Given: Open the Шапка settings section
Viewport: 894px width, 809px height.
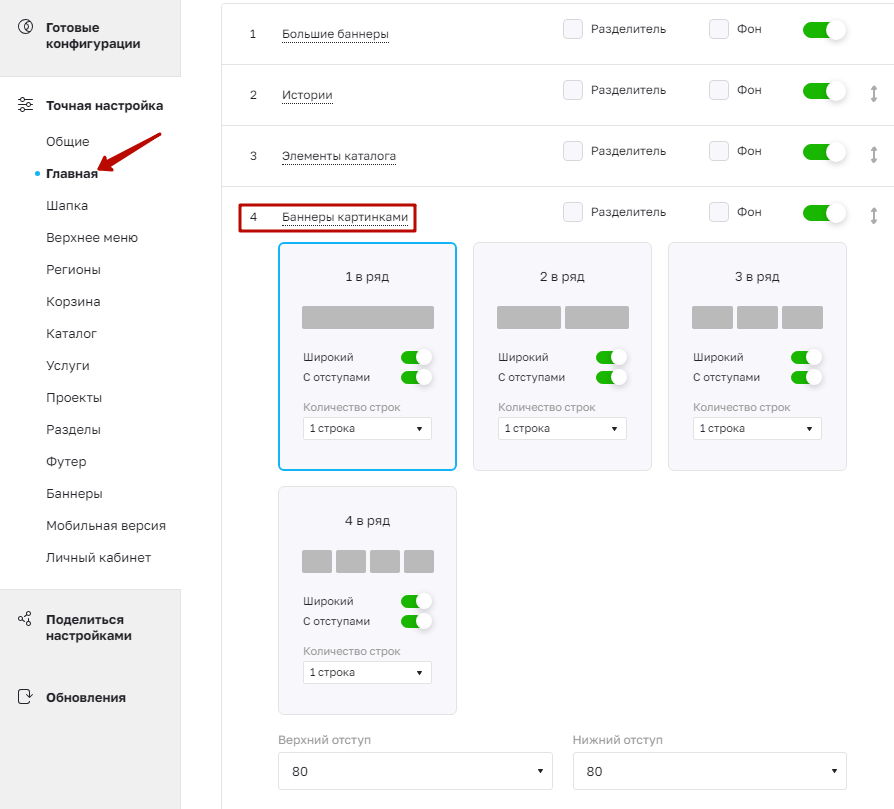Looking at the screenshot, I should [x=67, y=206].
